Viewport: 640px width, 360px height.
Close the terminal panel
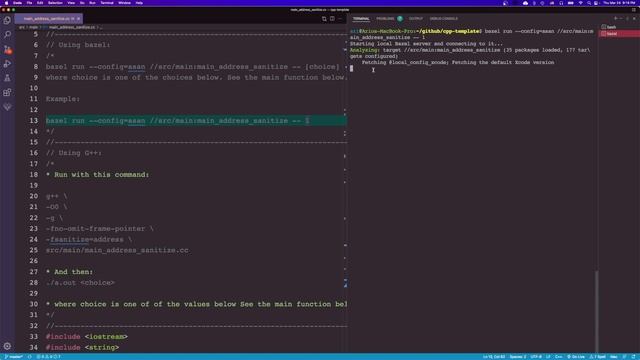pos(634,18)
